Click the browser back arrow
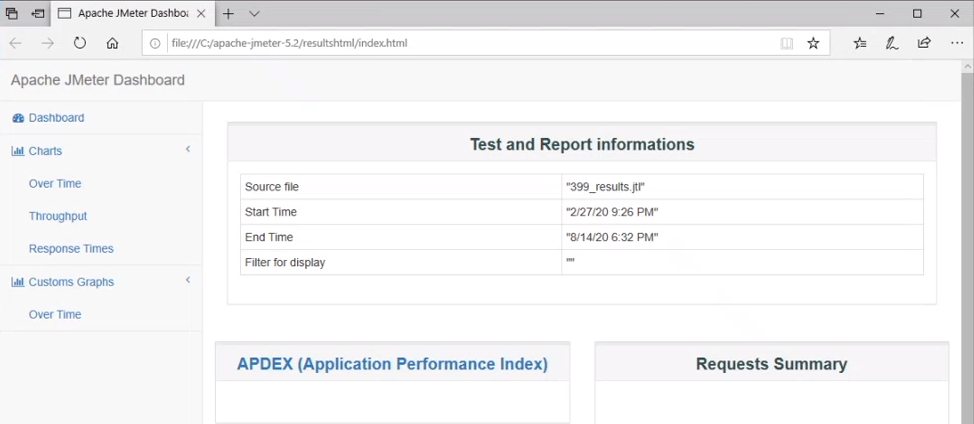The width and height of the screenshot is (974, 424). point(16,43)
